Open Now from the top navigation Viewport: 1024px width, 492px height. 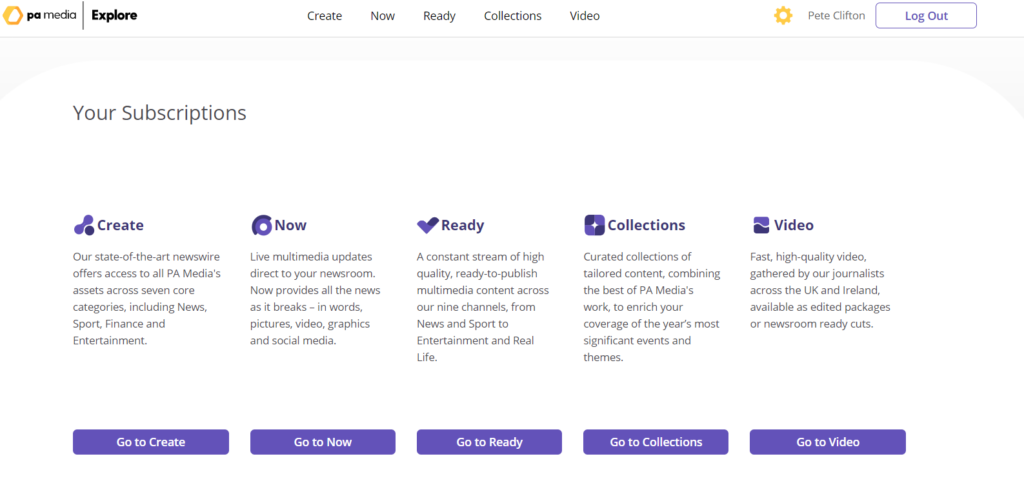pos(382,16)
